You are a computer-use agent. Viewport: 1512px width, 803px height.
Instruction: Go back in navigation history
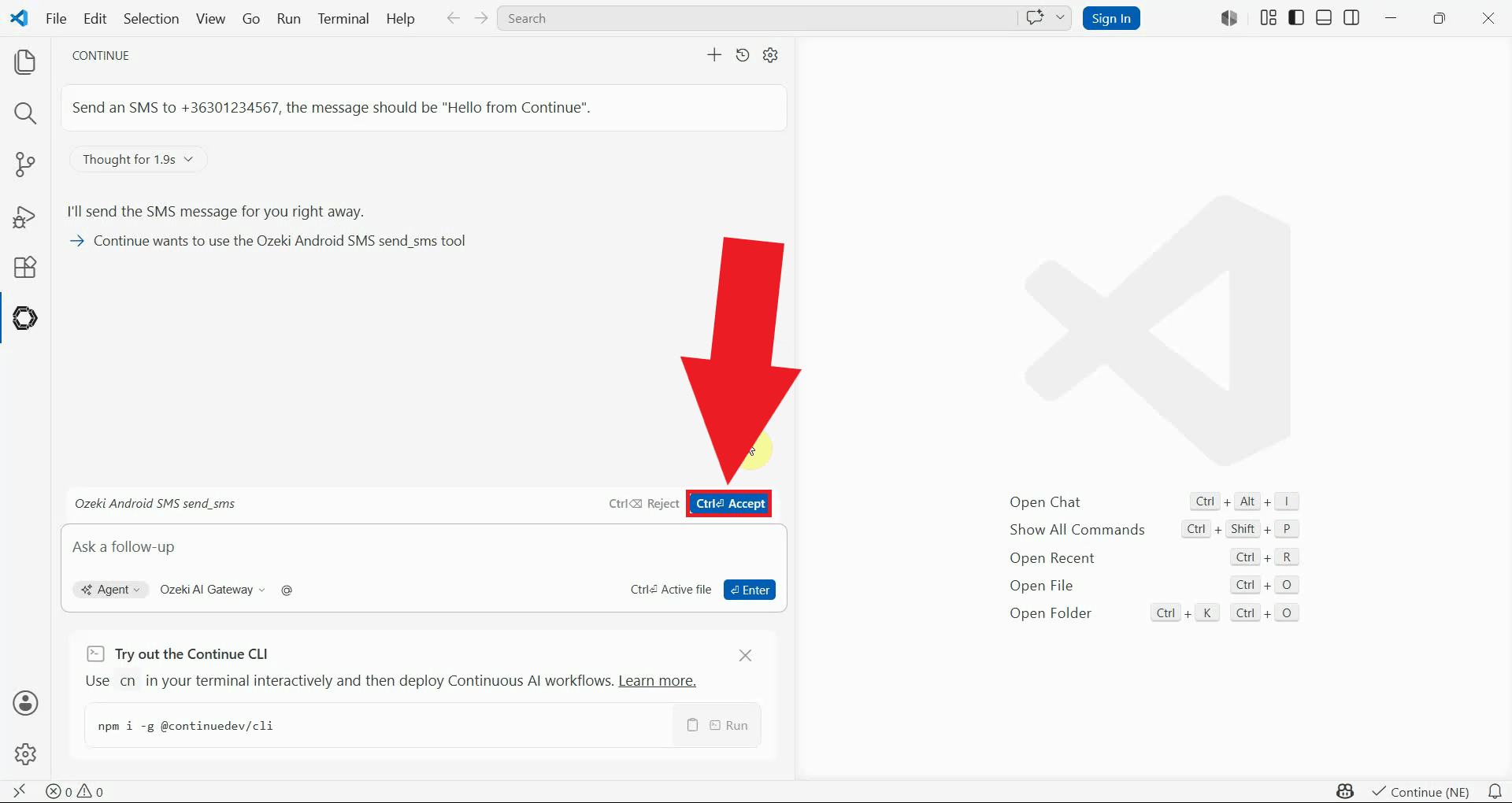pos(453,18)
